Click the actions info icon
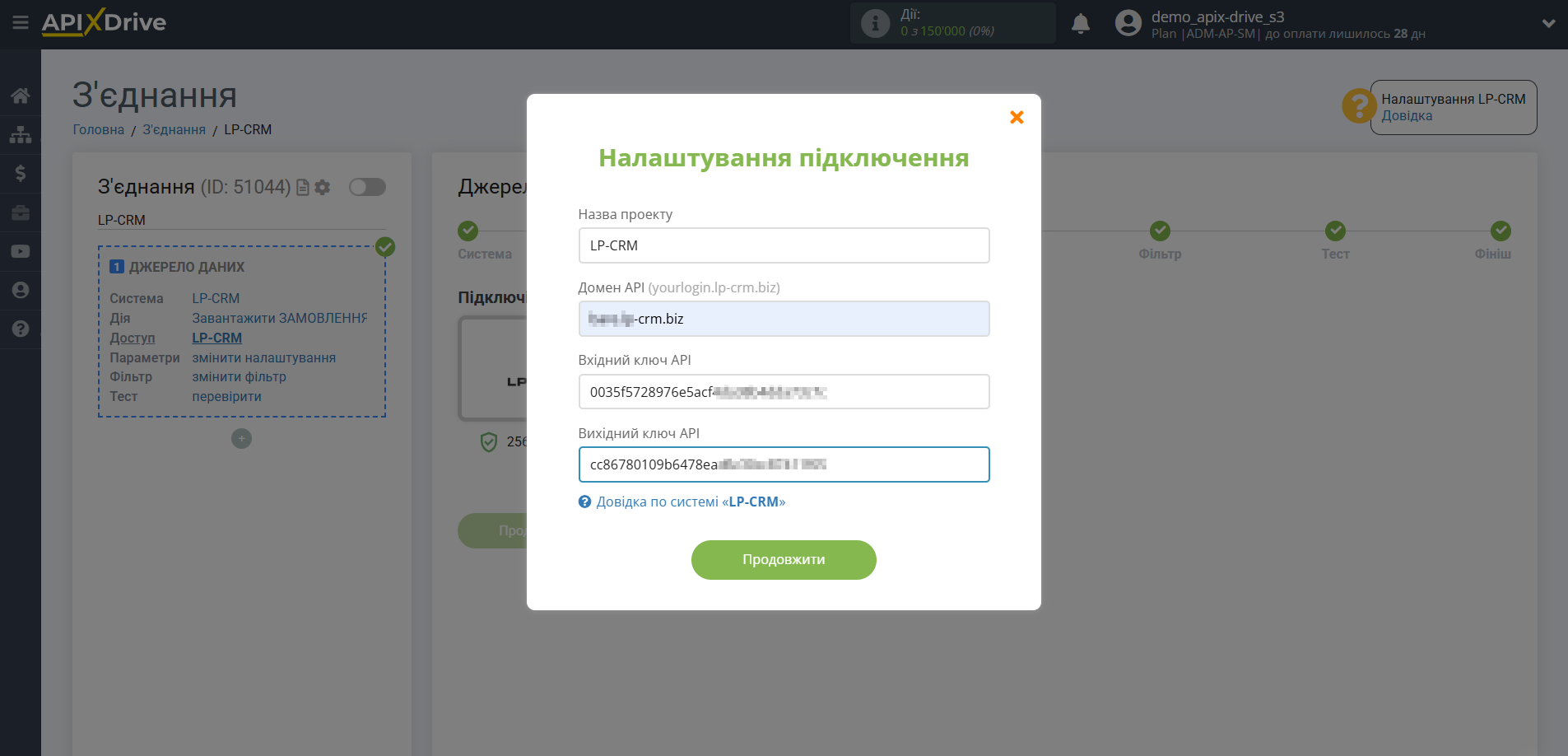 point(876,23)
